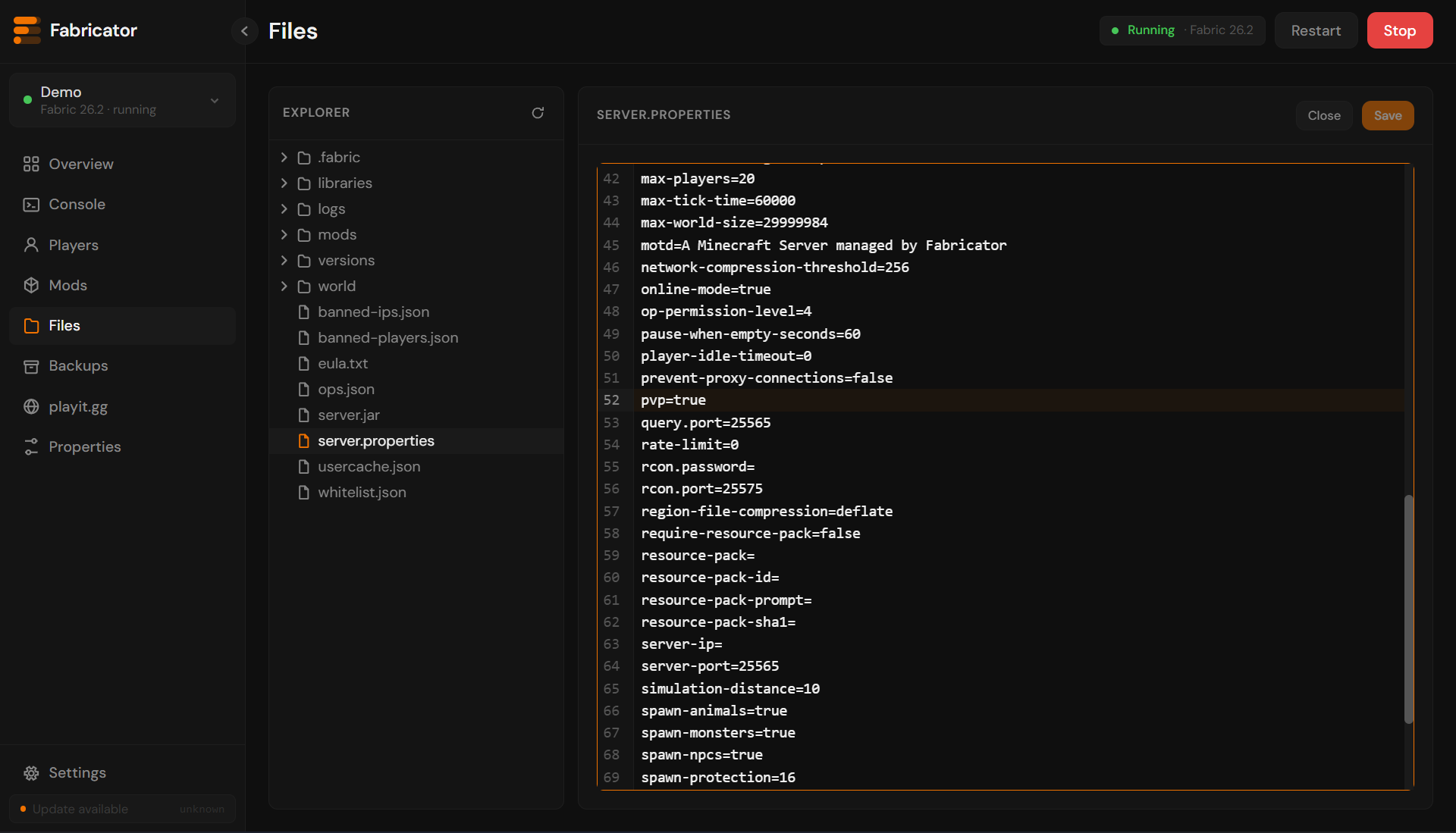Select server.jar file
1456x833 pixels.
click(x=416, y=415)
